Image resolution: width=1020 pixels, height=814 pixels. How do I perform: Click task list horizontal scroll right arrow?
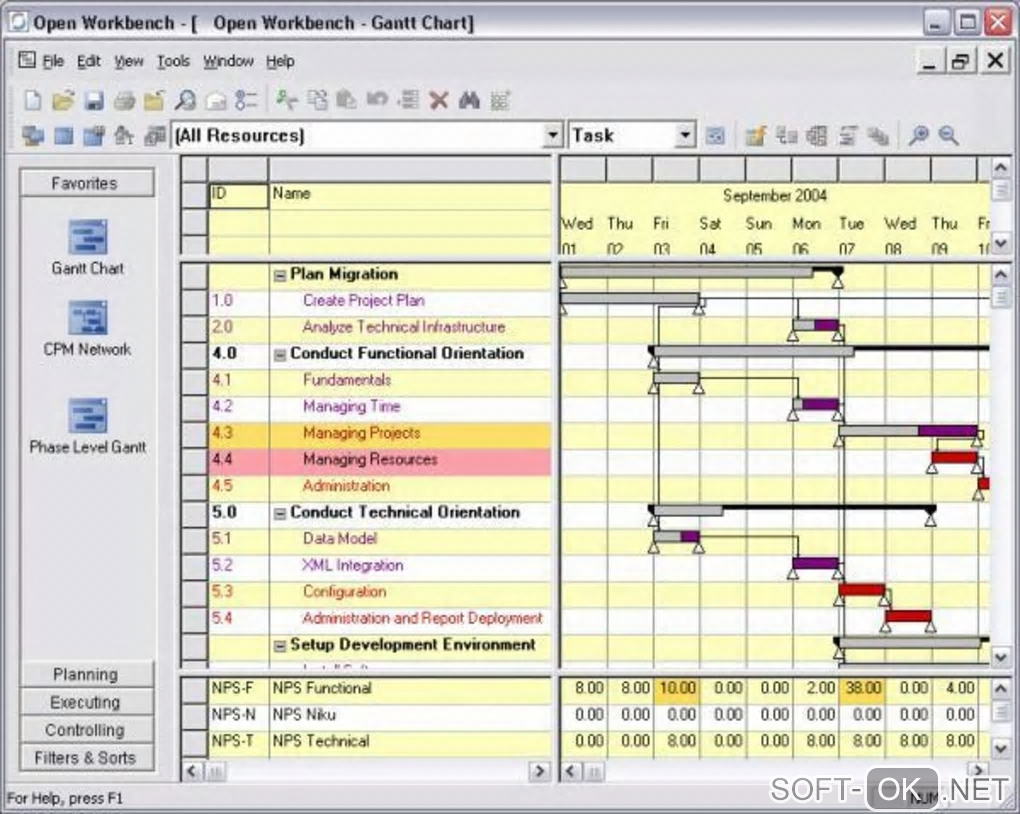[x=539, y=772]
